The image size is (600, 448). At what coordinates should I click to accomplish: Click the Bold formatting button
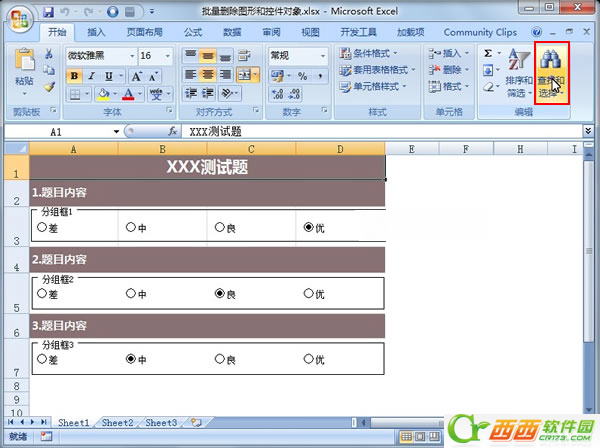tap(75, 76)
